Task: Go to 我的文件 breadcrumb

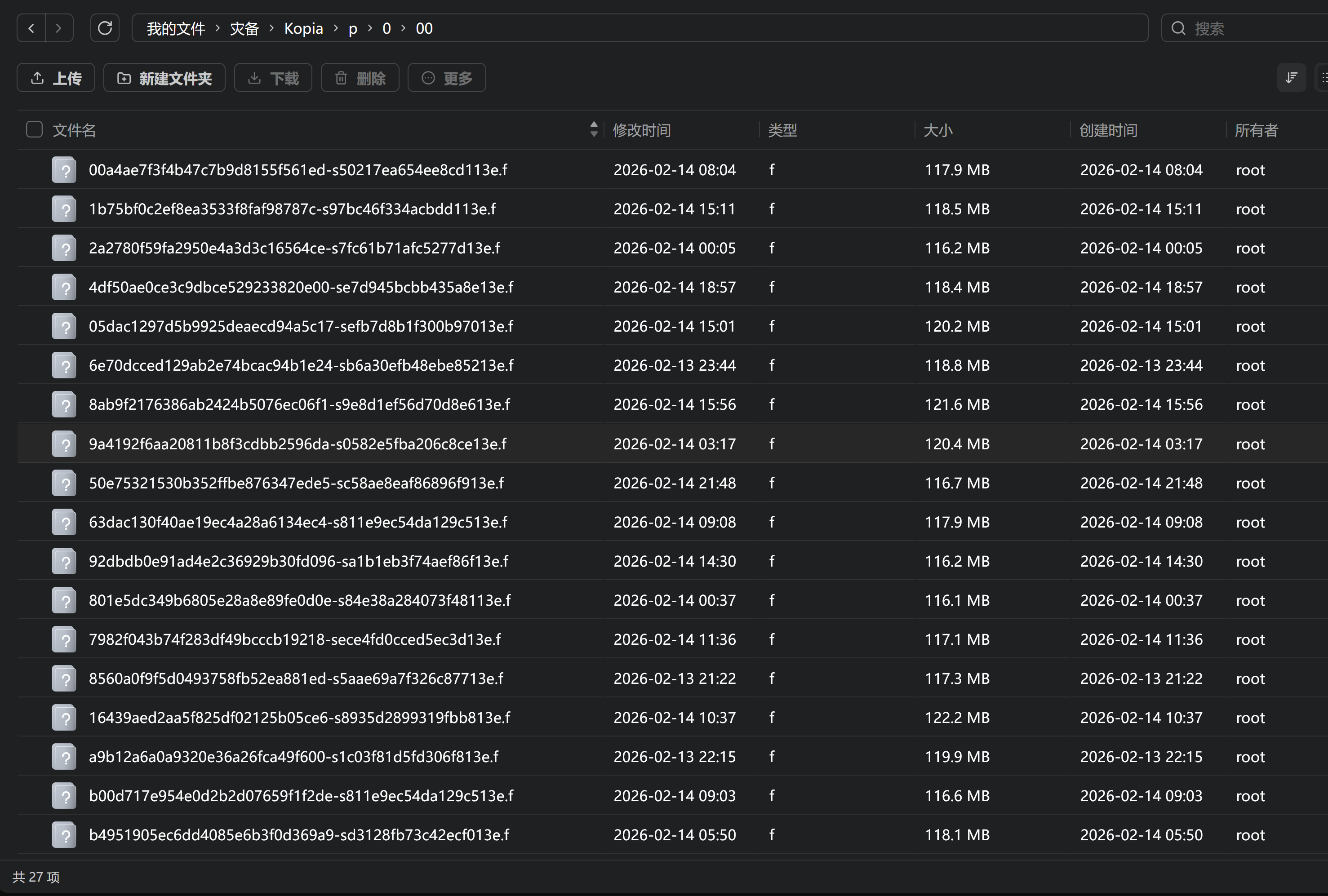Action: (175, 28)
